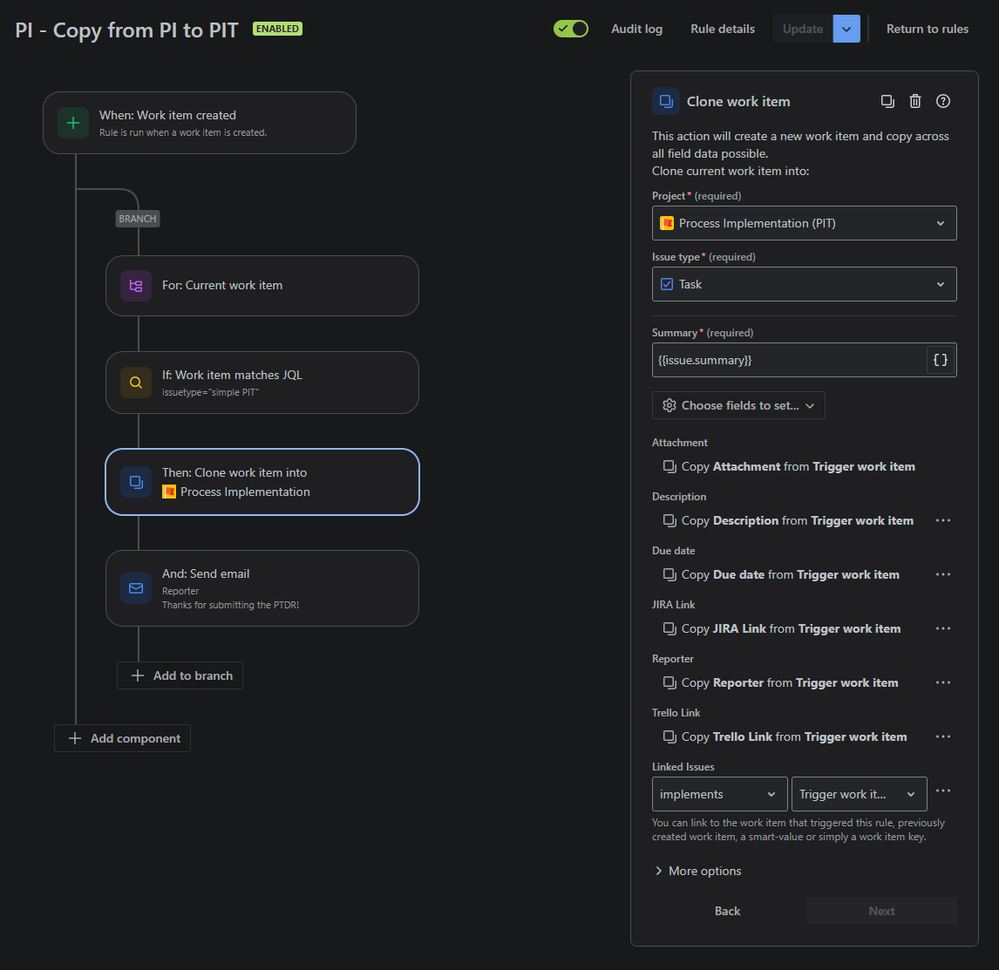999x970 pixels.
Task: Open the Issue type dropdown set to Task
Action: [804, 284]
